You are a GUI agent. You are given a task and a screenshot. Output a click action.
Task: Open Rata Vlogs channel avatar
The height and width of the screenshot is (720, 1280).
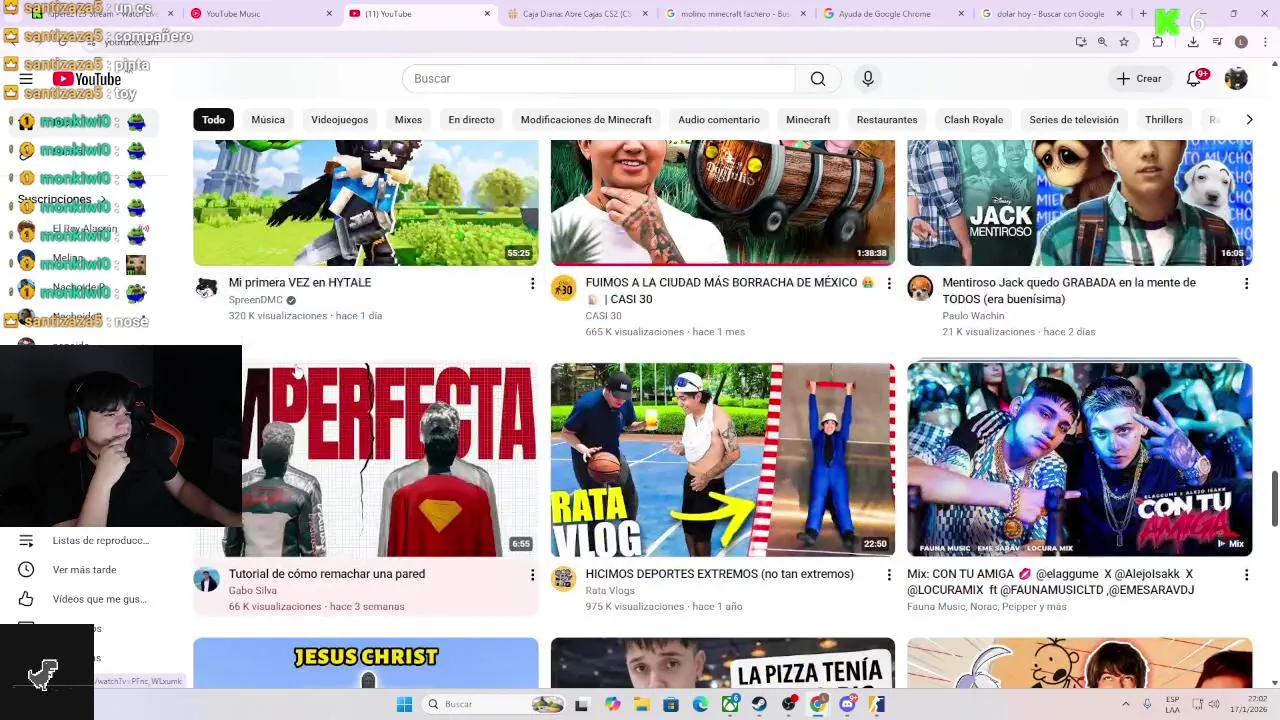(x=564, y=579)
